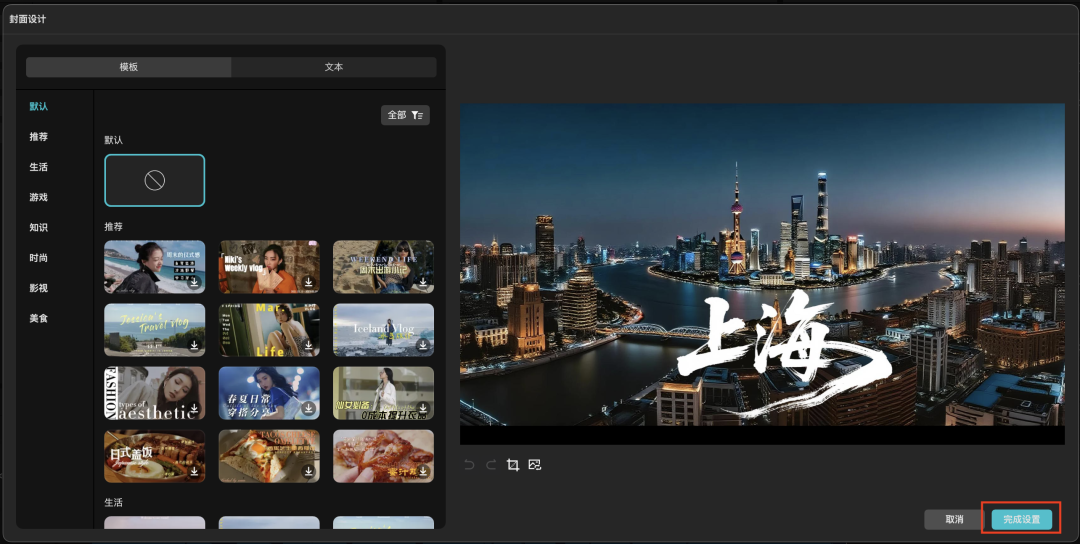Select the default no-template thumbnail
The height and width of the screenshot is (544, 1080).
pos(154,180)
